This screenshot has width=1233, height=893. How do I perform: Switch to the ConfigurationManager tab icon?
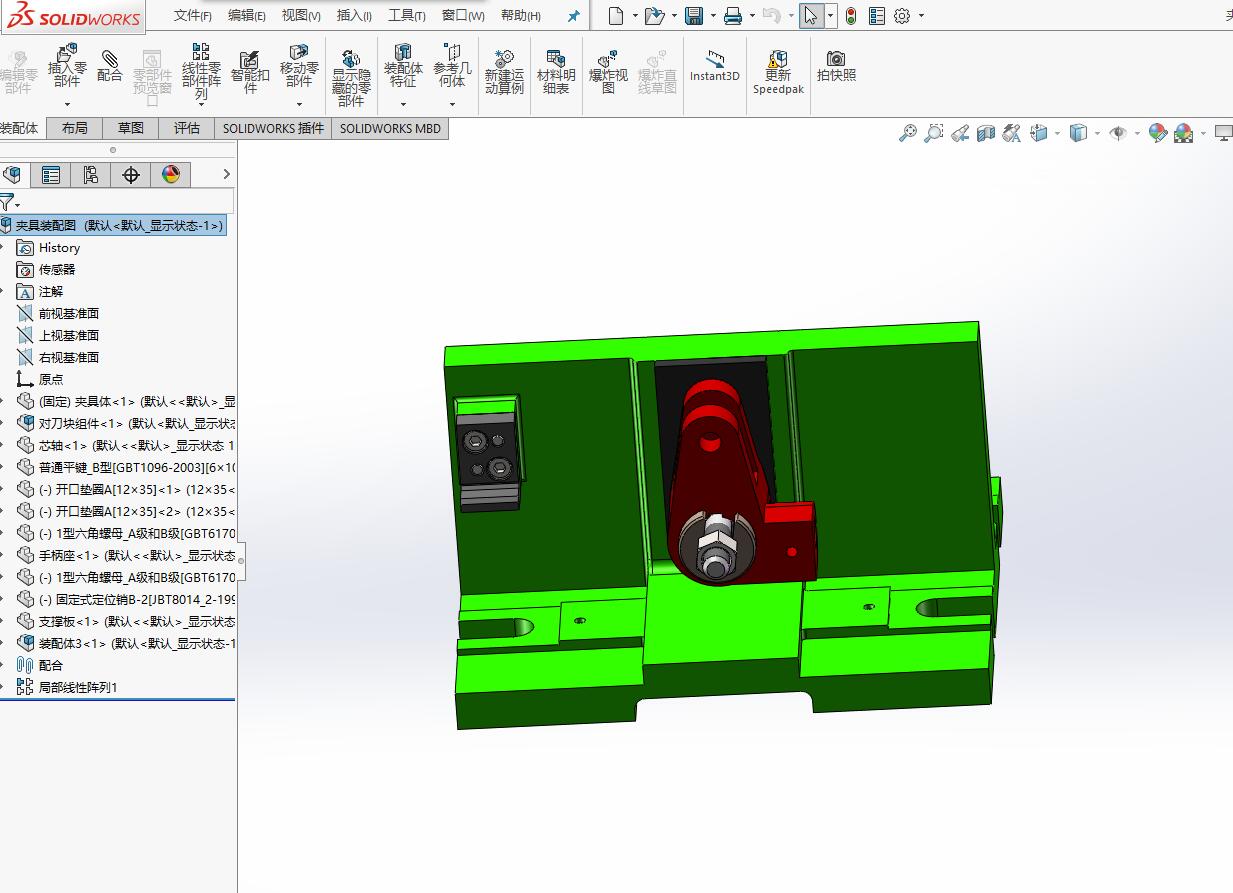91,175
